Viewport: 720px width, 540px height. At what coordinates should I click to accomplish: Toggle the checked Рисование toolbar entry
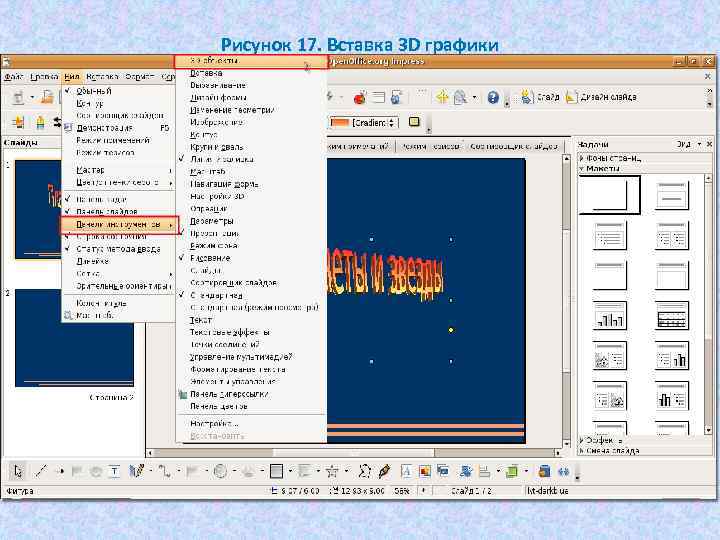pos(251,258)
